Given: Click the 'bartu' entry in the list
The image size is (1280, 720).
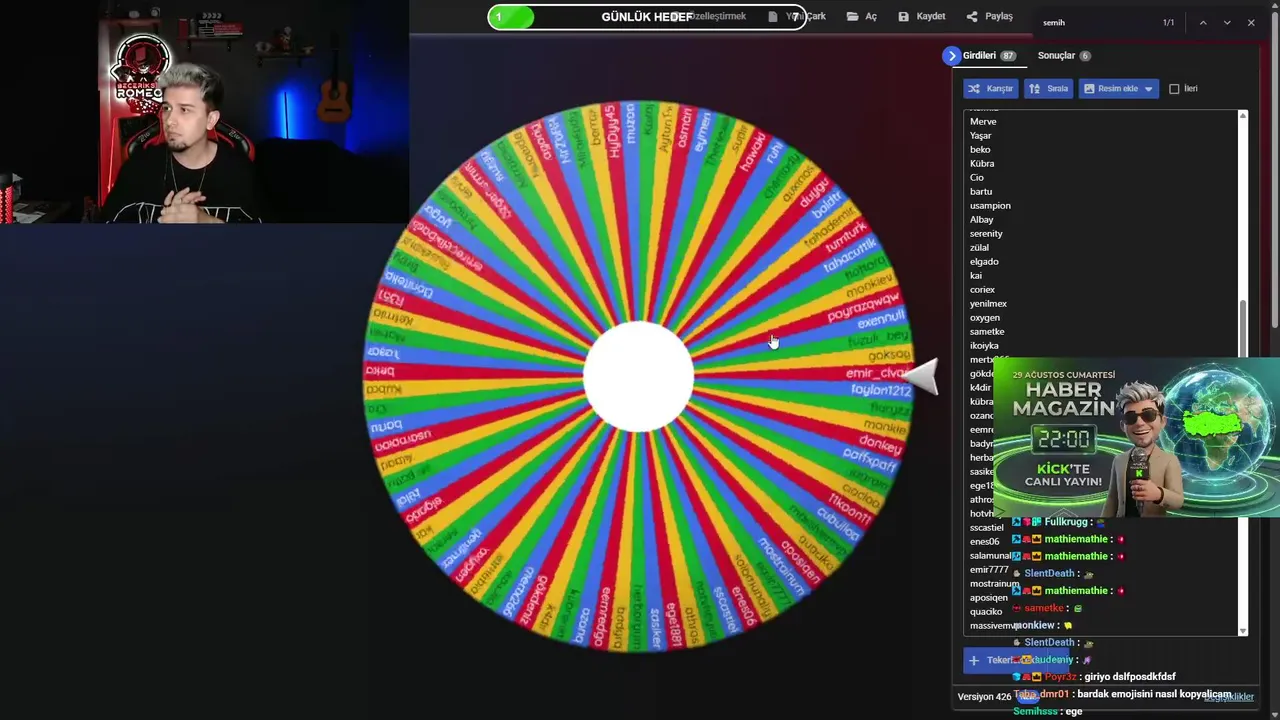Looking at the screenshot, I should coord(981,192).
